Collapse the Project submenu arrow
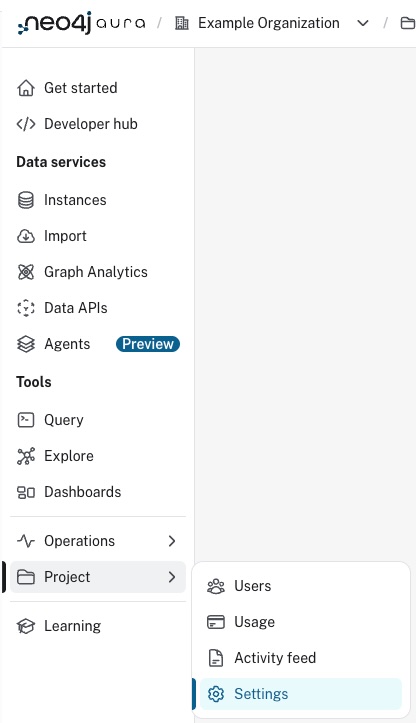 172,577
